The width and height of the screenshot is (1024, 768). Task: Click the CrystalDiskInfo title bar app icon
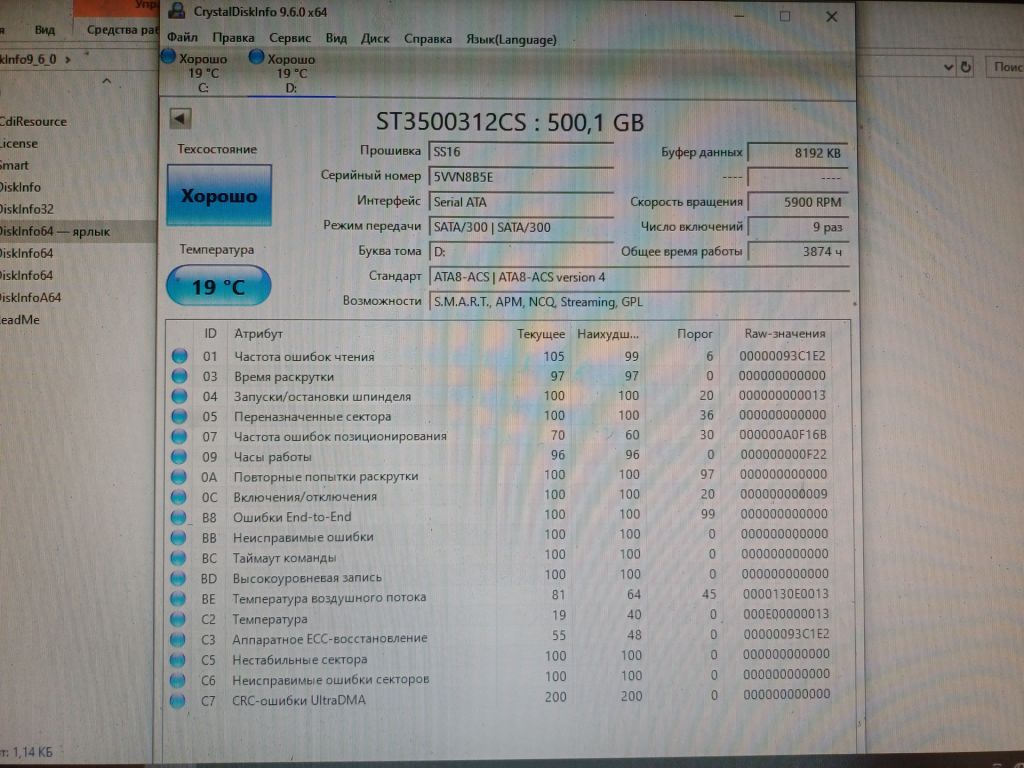pos(176,10)
